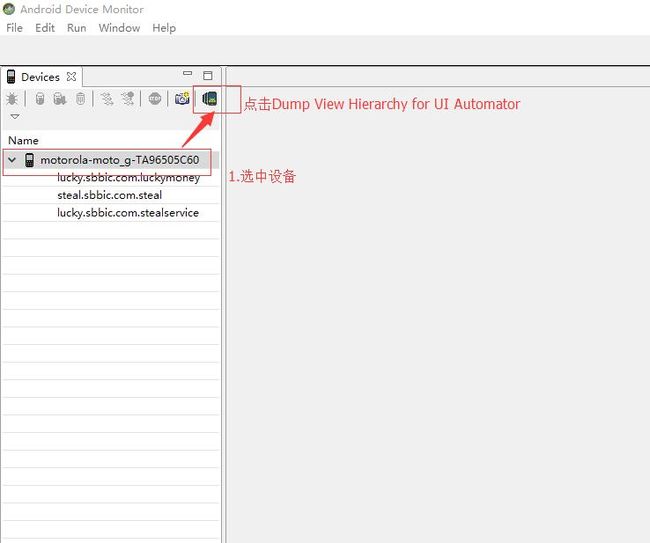The height and width of the screenshot is (543, 650).
Task: Select the Devices tab
Action: coord(40,77)
